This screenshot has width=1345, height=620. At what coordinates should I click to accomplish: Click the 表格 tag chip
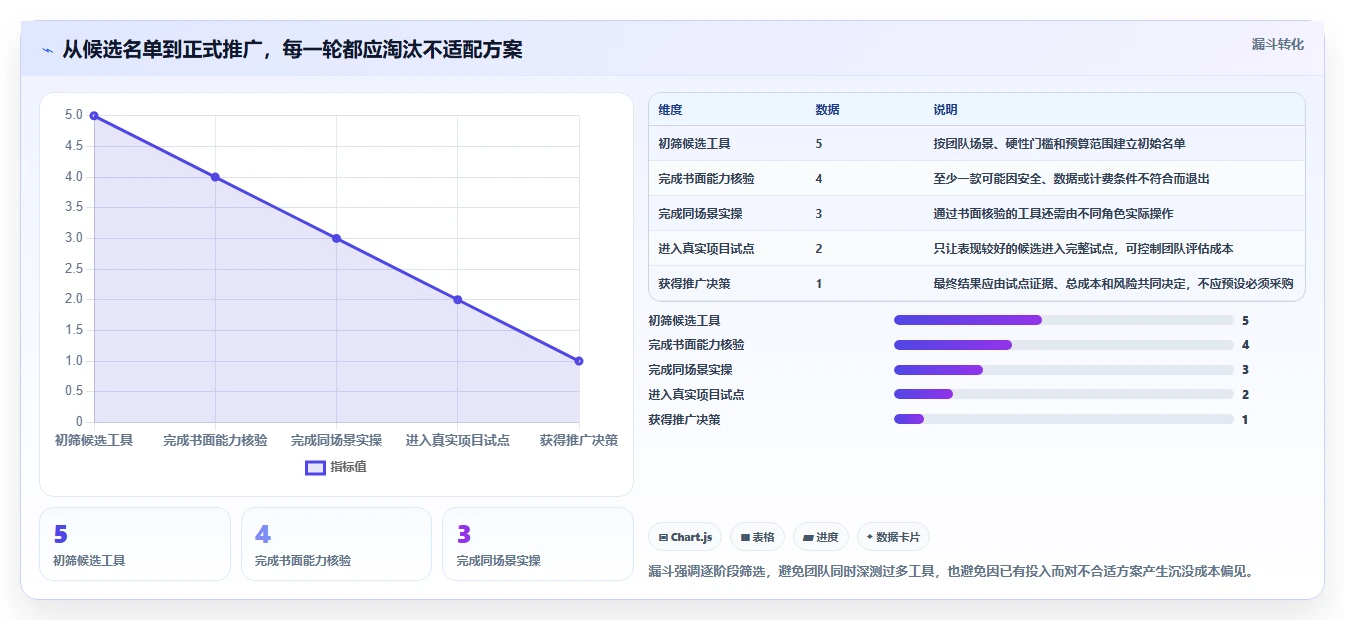coord(757,537)
